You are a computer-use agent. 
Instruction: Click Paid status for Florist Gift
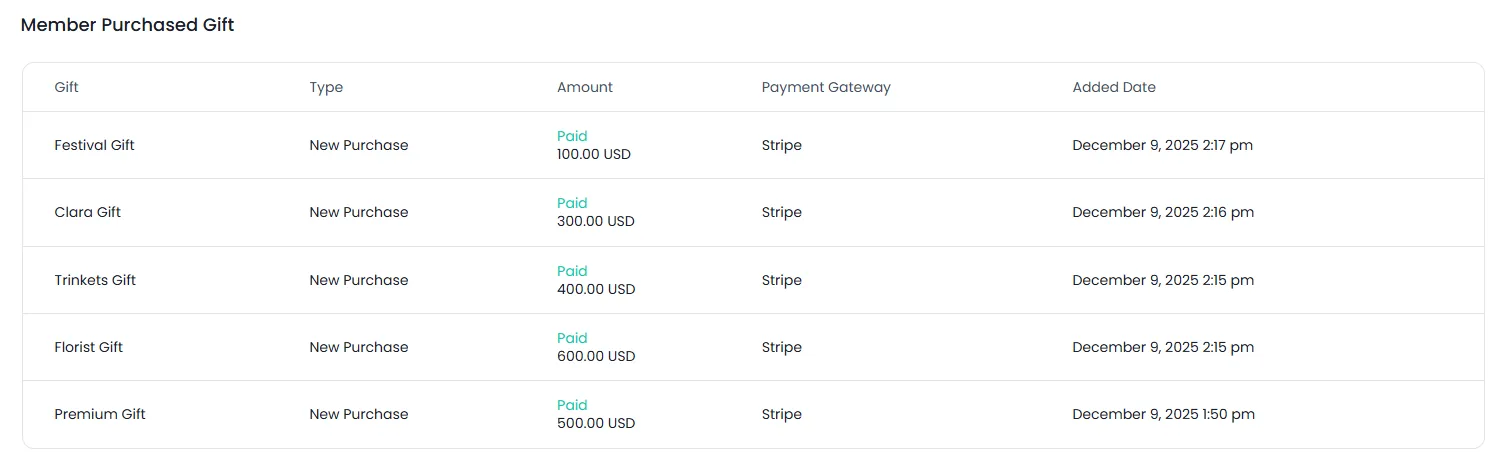click(572, 338)
